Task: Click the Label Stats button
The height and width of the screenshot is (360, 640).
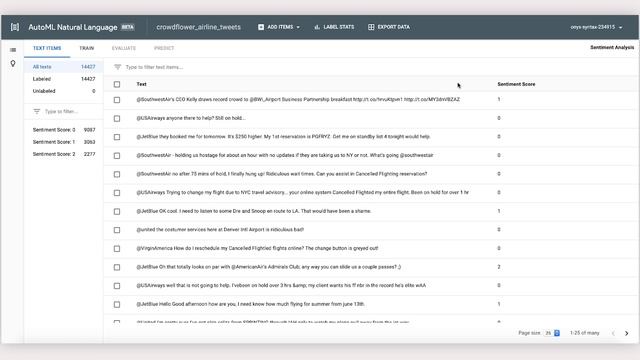Action: click(334, 27)
